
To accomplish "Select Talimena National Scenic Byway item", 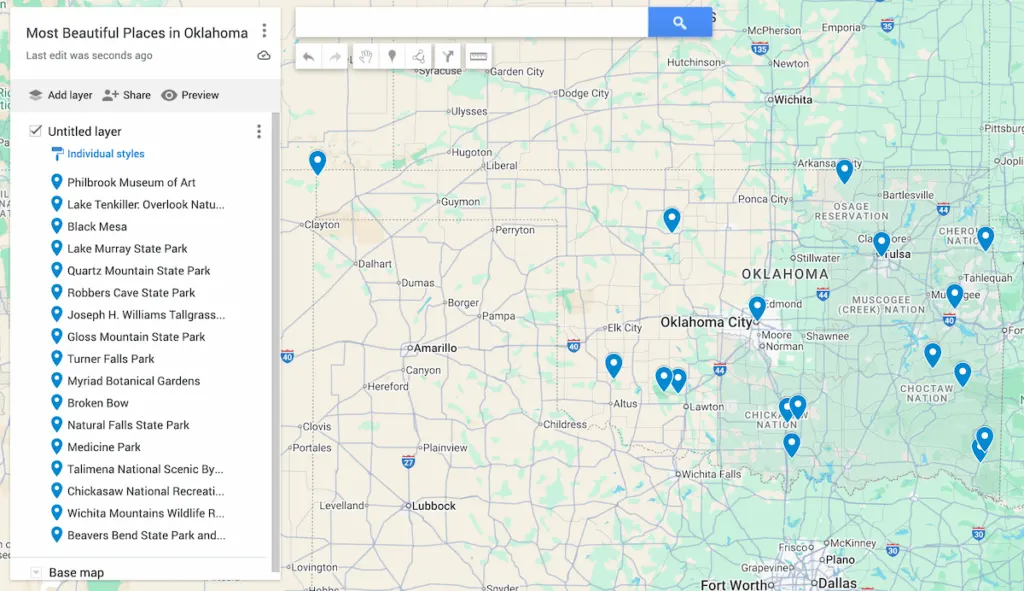I will (x=146, y=469).
